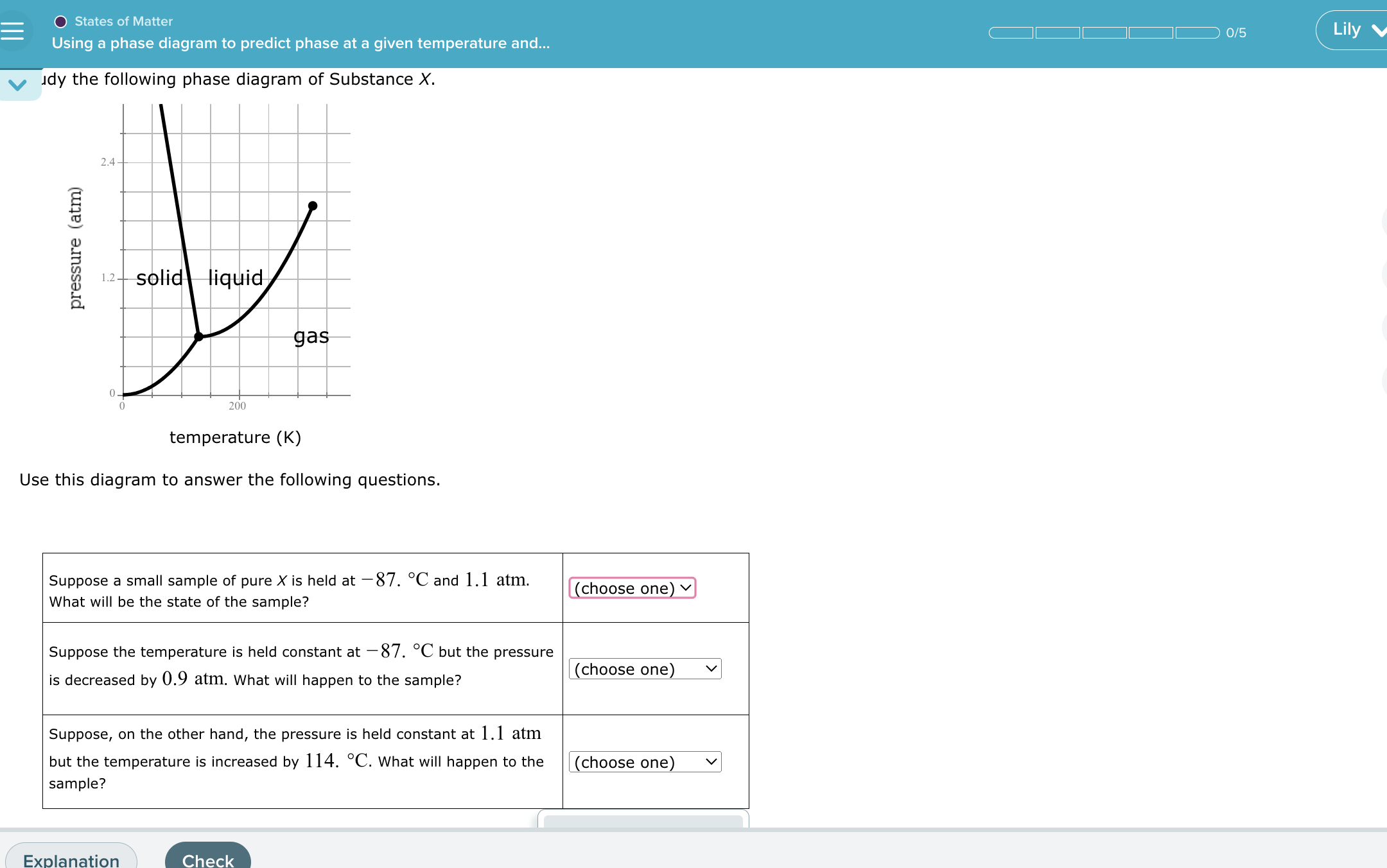Click the critical point dot on the diagram
This screenshot has height=868, width=1387.
312,206
